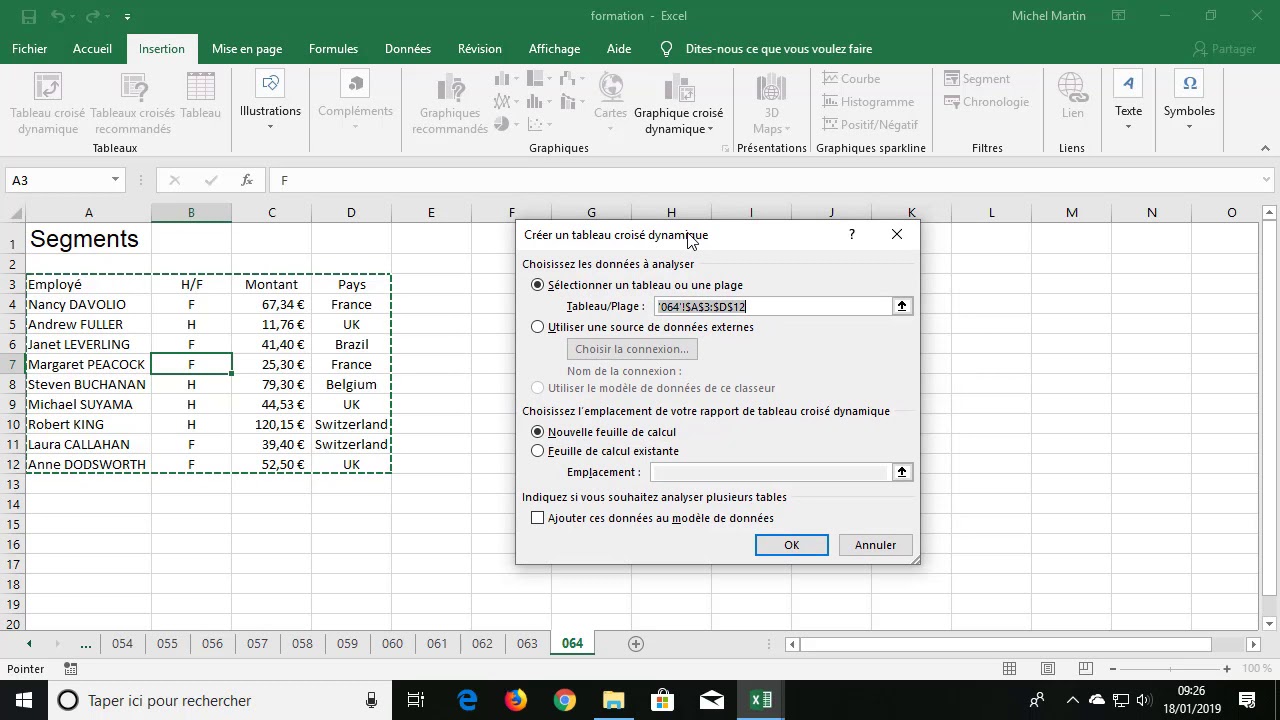Collapse dialog using Tableau/Plage range selector icon

pos(902,307)
